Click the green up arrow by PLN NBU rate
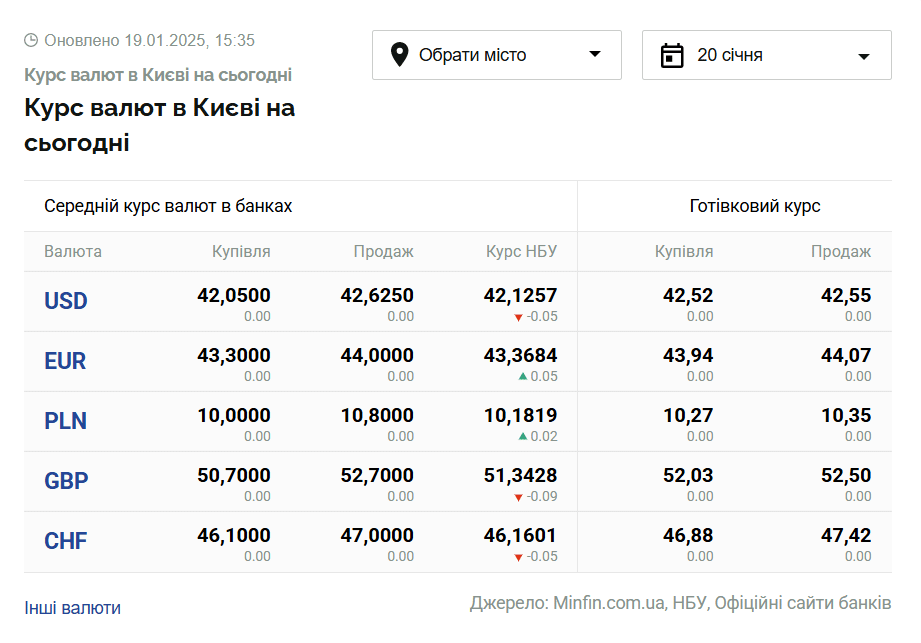The image size is (921, 643). (x=523, y=436)
